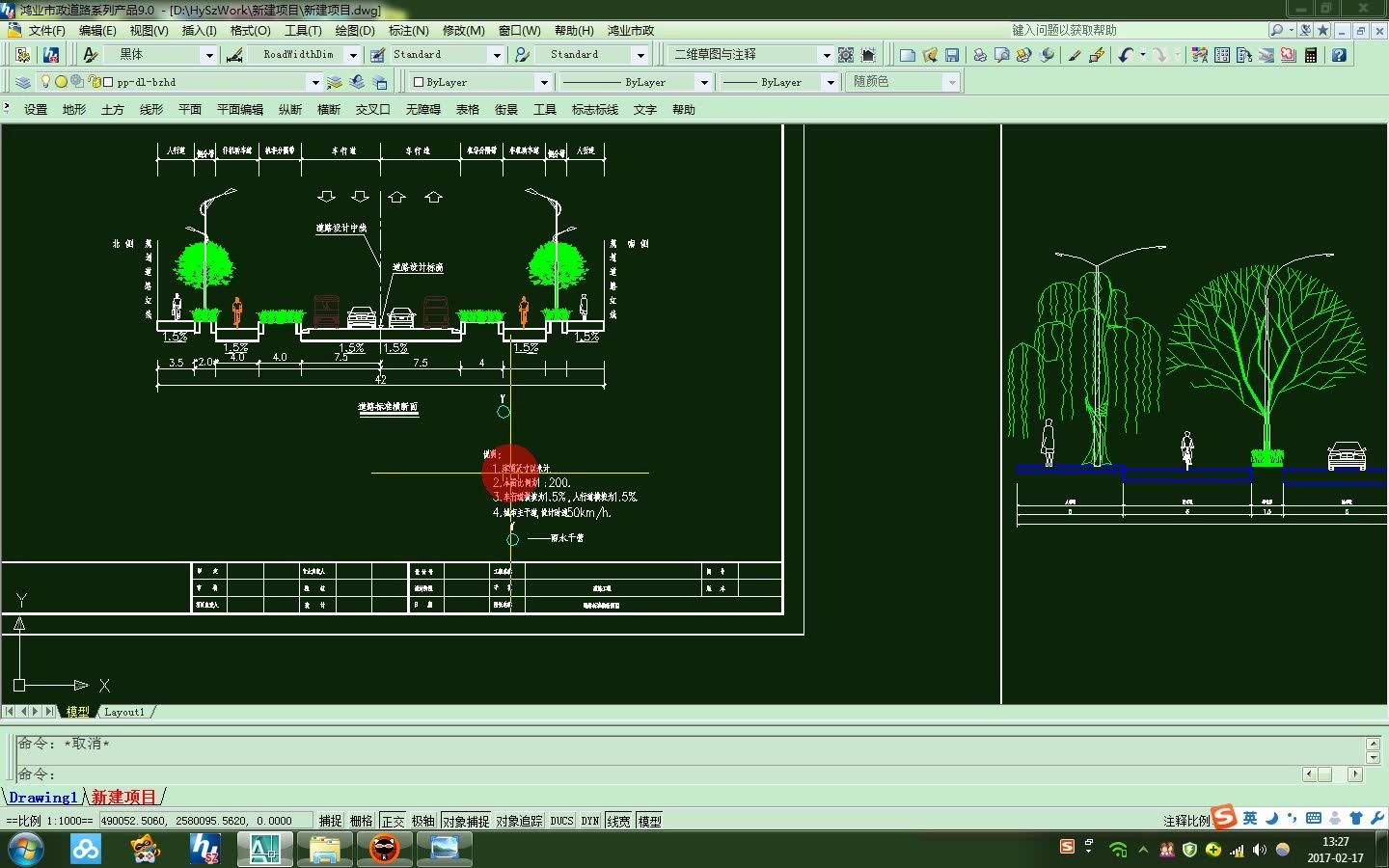Toggle 正交 ortho mode
Image resolution: width=1389 pixels, height=868 pixels.
[x=393, y=821]
